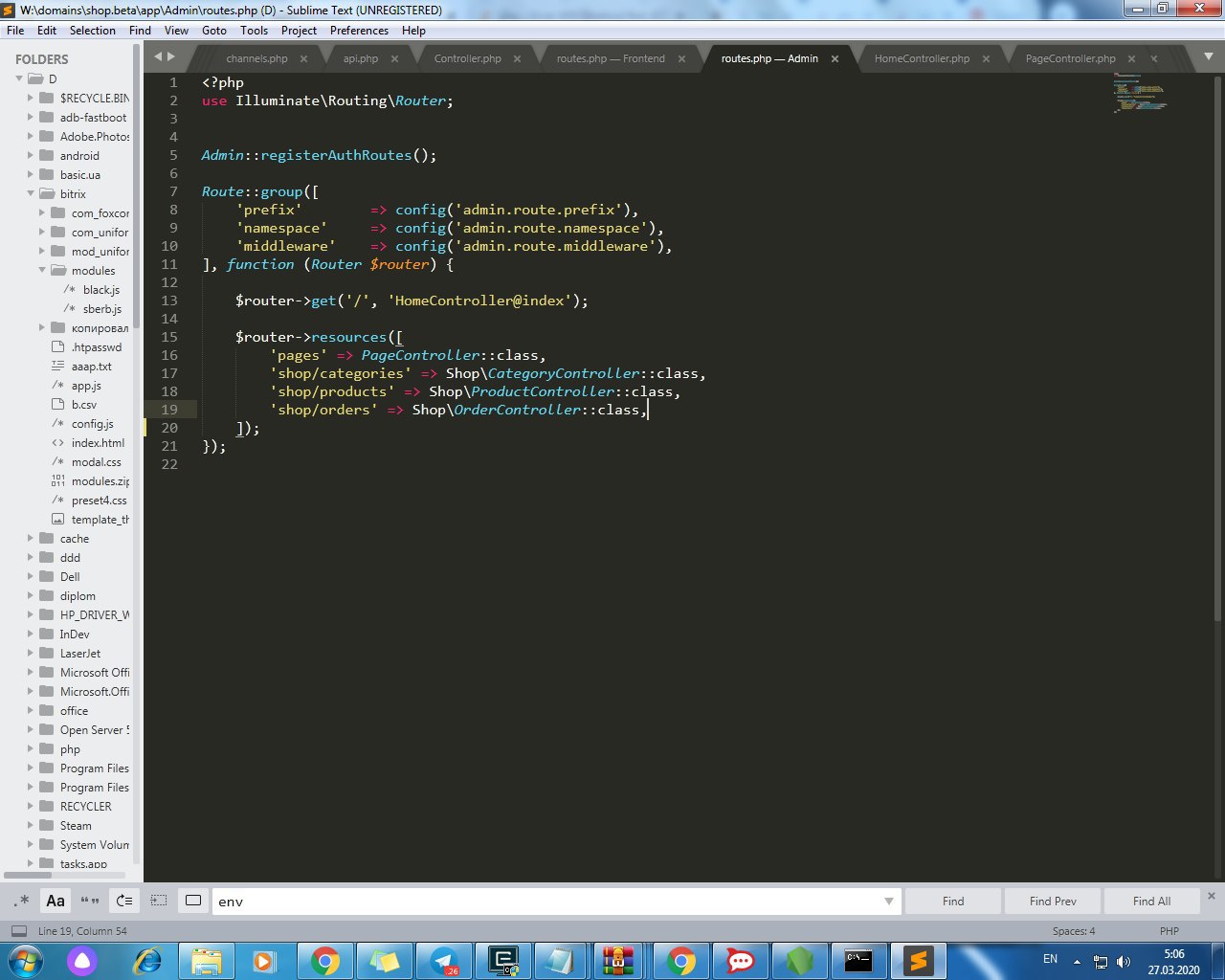Open modal.css file in sidebar

pos(96,461)
